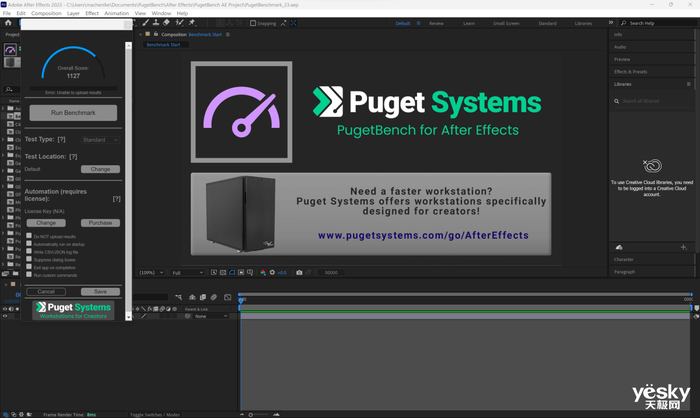
Task: Enable the Snapping checkbox
Action: point(254,23)
